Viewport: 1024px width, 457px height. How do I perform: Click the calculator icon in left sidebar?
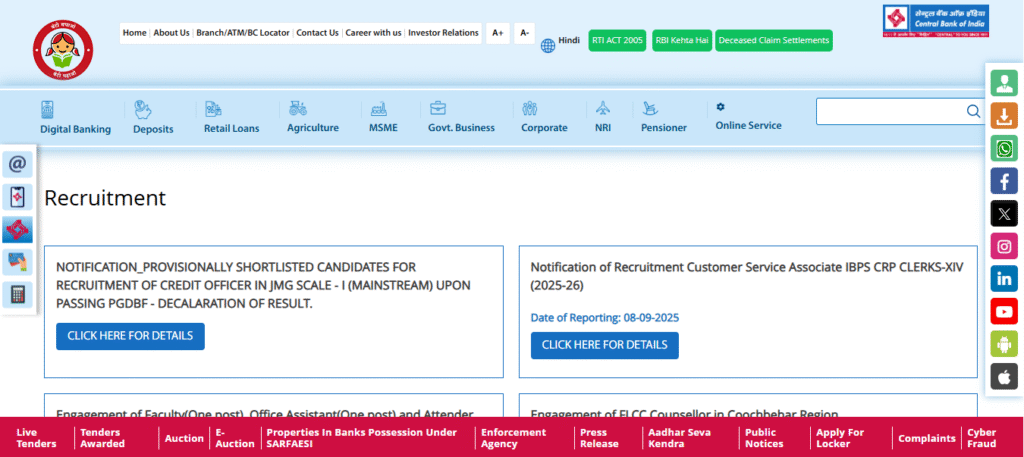[x=17, y=294]
